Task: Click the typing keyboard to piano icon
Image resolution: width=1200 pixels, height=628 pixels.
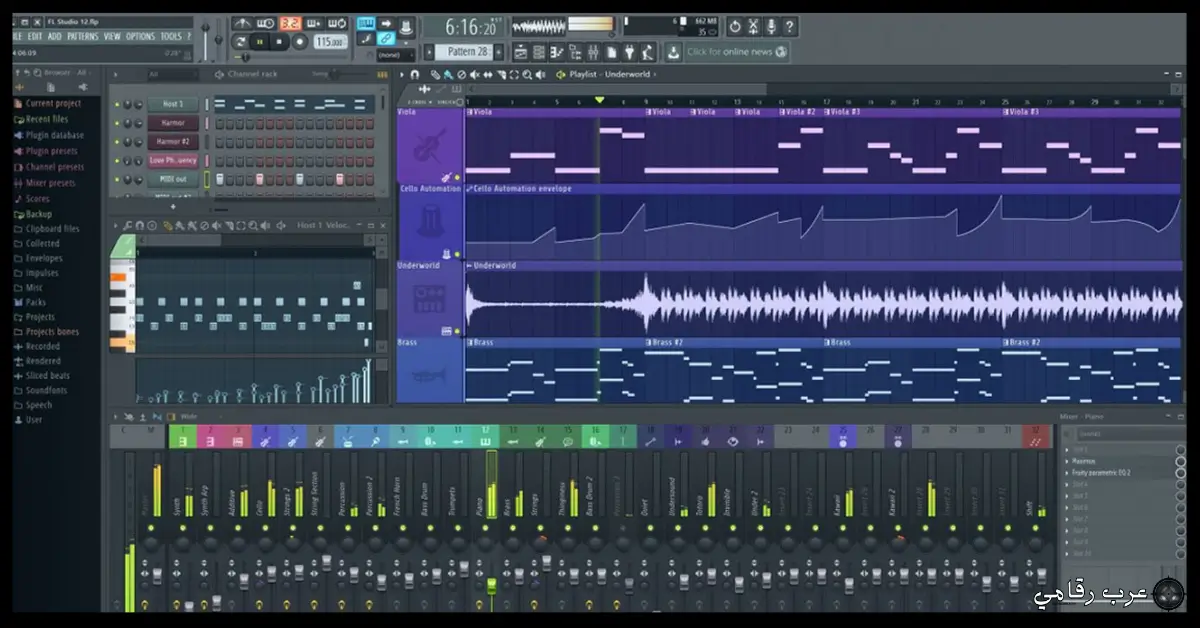Action: click(x=366, y=23)
